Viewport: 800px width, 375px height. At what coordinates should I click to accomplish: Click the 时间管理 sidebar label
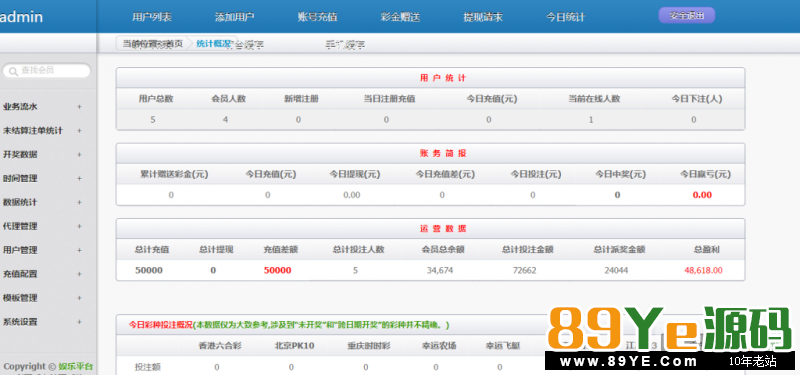tap(20, 179)
